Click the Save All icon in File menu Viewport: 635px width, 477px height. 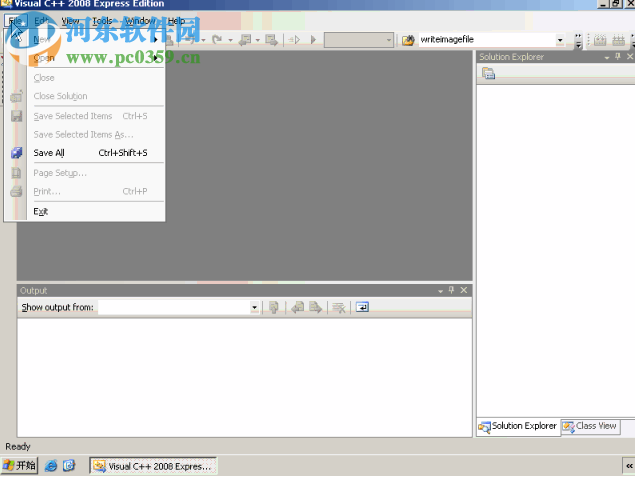coord(16,153)
